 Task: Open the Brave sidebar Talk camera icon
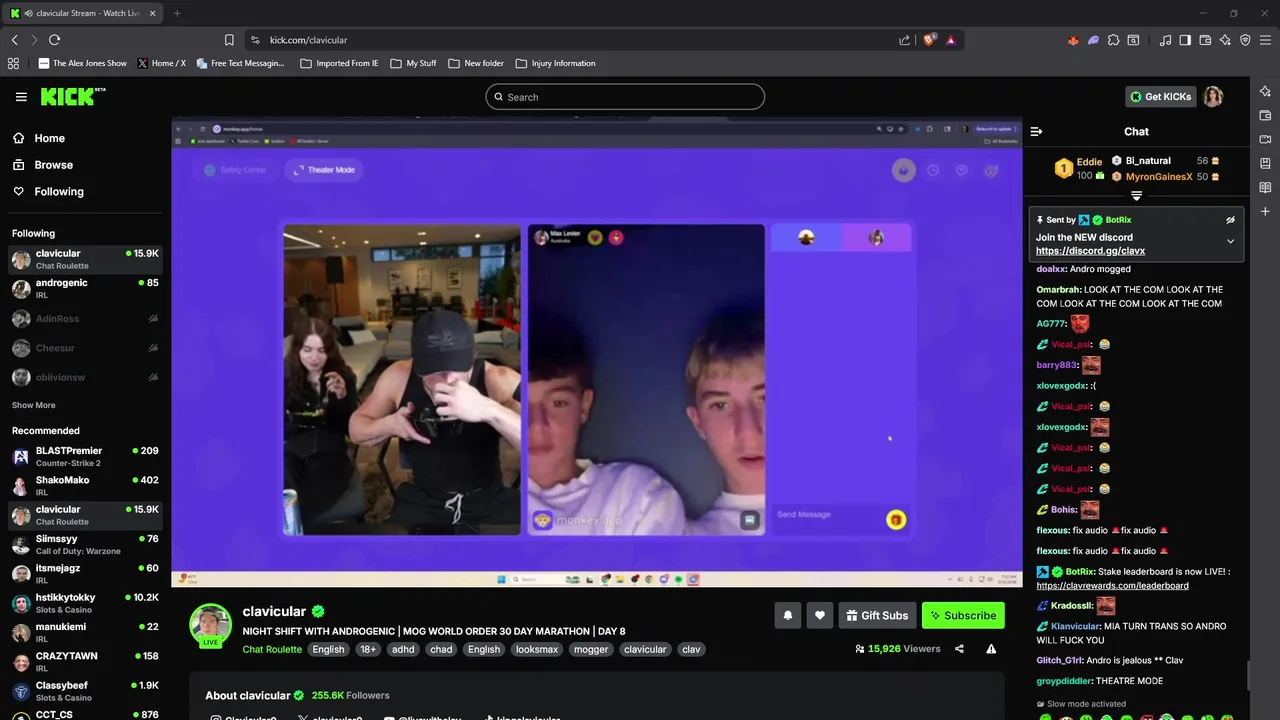click(1265, 139)
